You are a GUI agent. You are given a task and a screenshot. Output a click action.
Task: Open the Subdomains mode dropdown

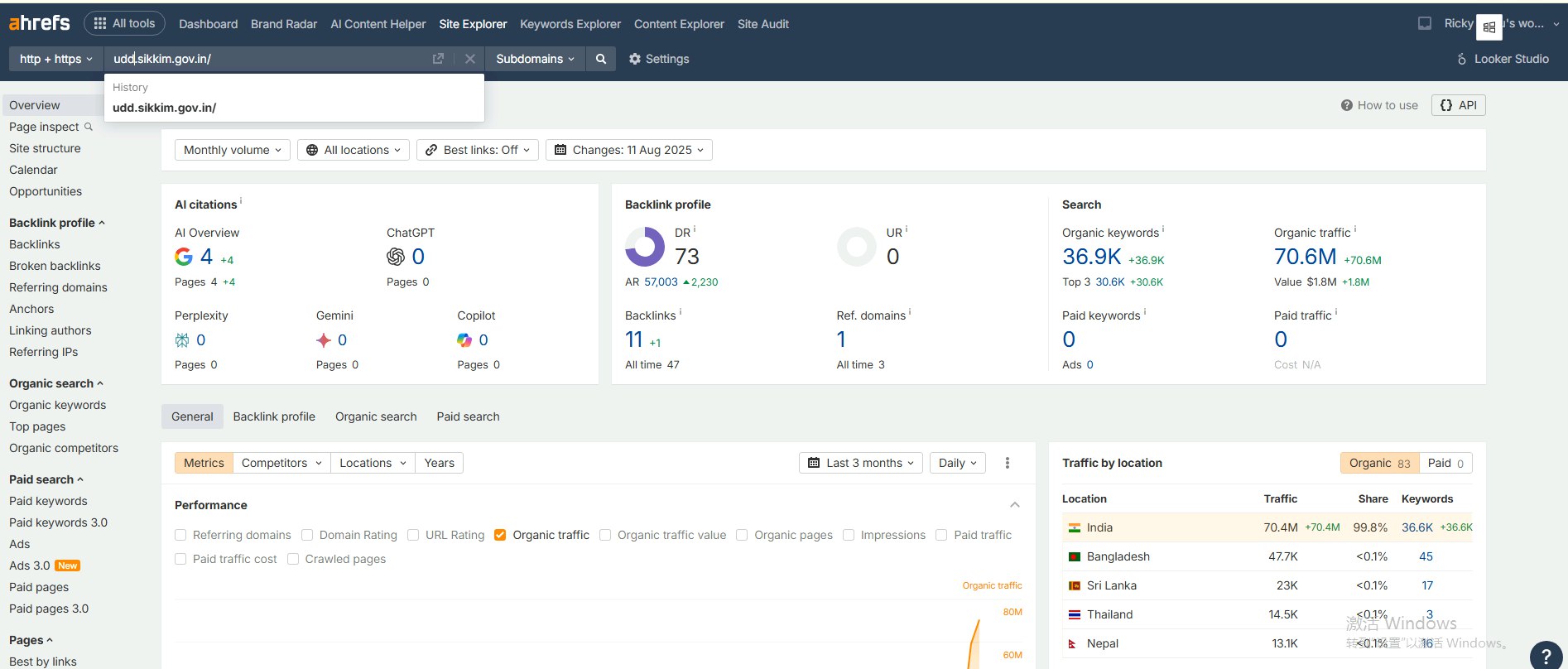pyautogui.click(x=535, y=59)
